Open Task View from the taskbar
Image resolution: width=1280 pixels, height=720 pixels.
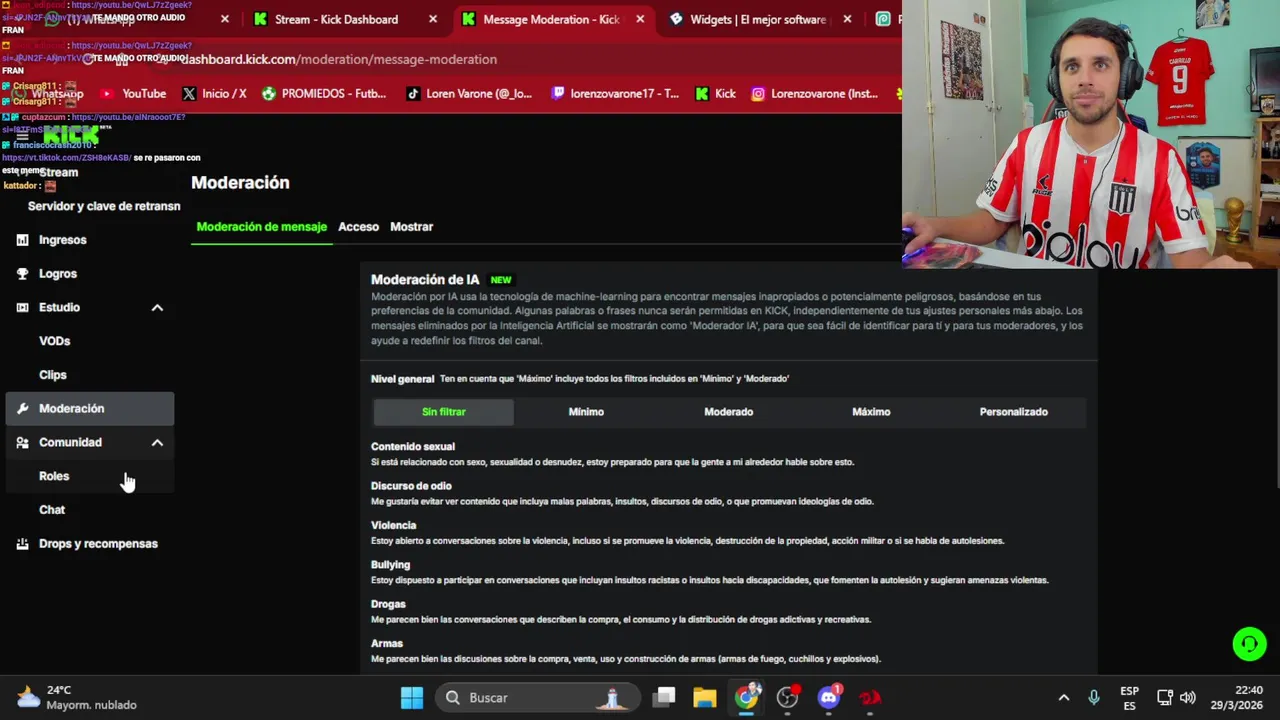664,698
